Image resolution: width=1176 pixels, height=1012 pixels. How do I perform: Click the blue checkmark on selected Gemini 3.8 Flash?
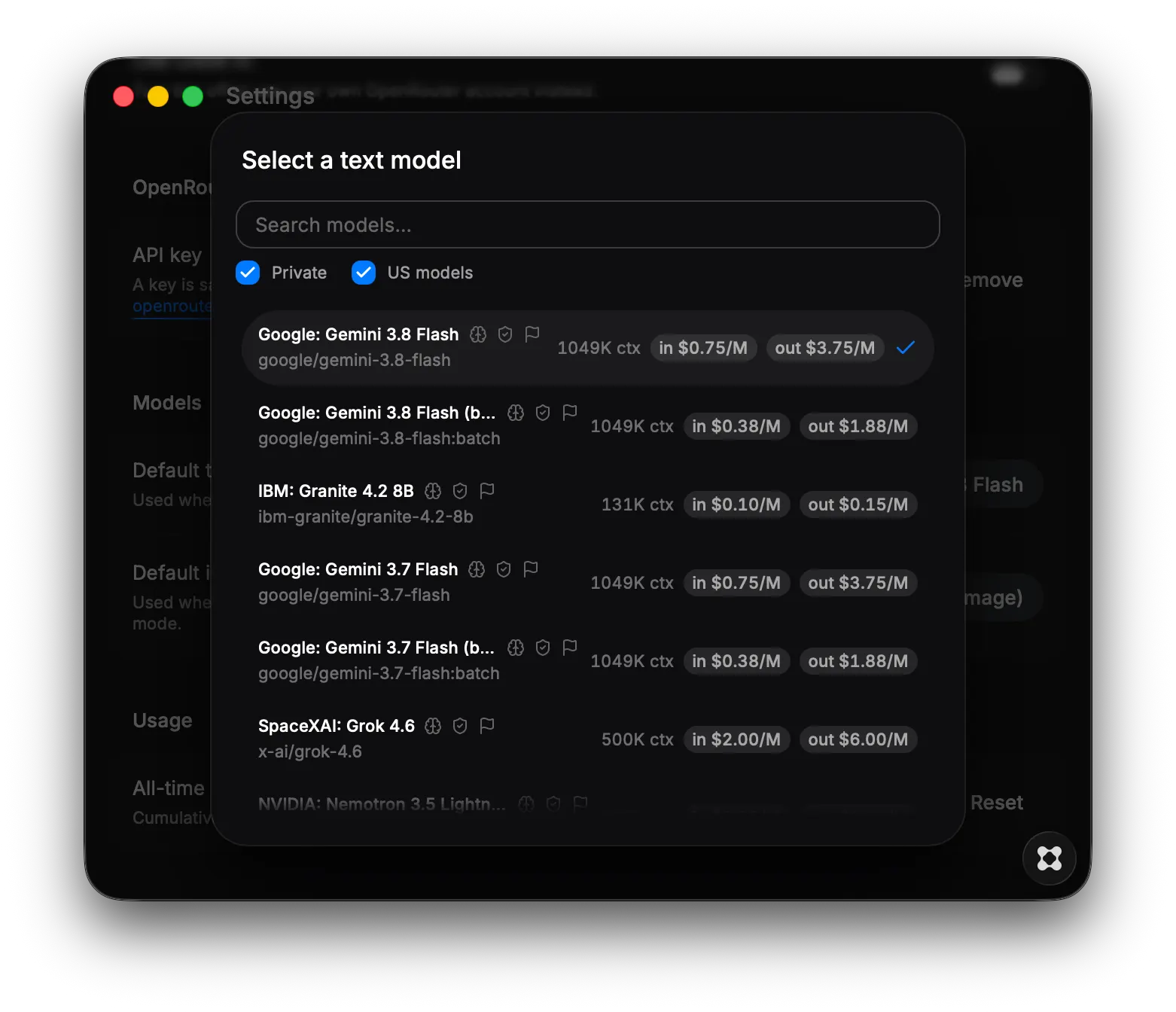point(906,348)
